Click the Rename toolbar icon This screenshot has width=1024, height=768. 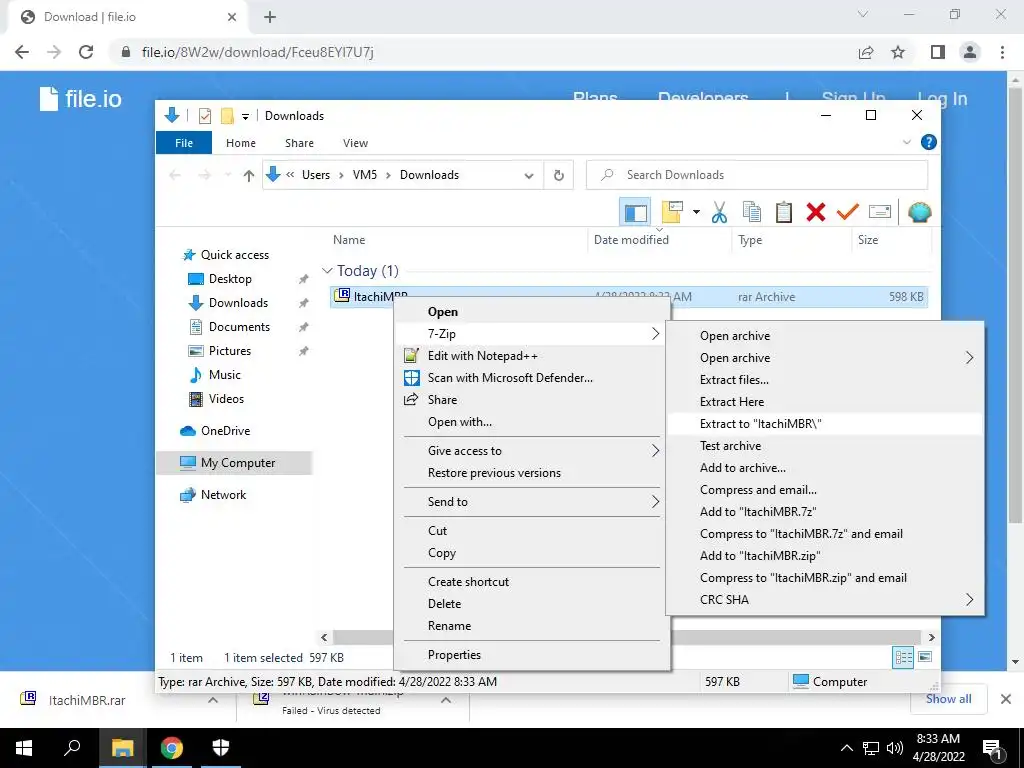[x=880, y=212]
